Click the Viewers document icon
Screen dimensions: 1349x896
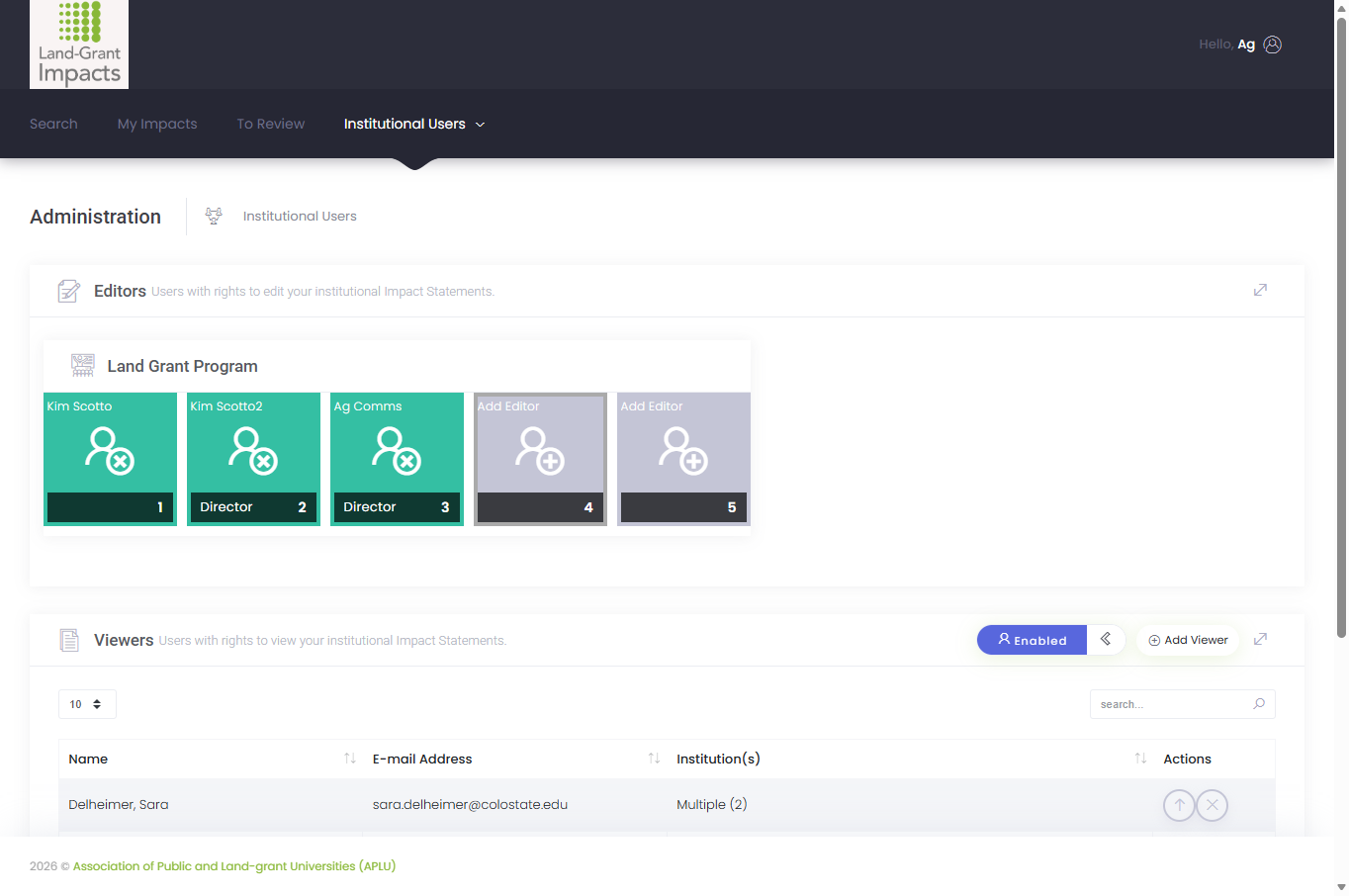tap(69, 640)
